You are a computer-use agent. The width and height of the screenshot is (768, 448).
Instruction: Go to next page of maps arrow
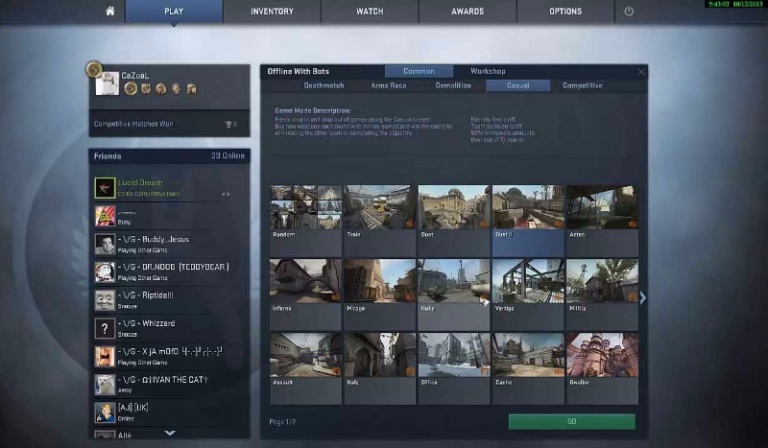pyautogui.click(x=643, y=298)
